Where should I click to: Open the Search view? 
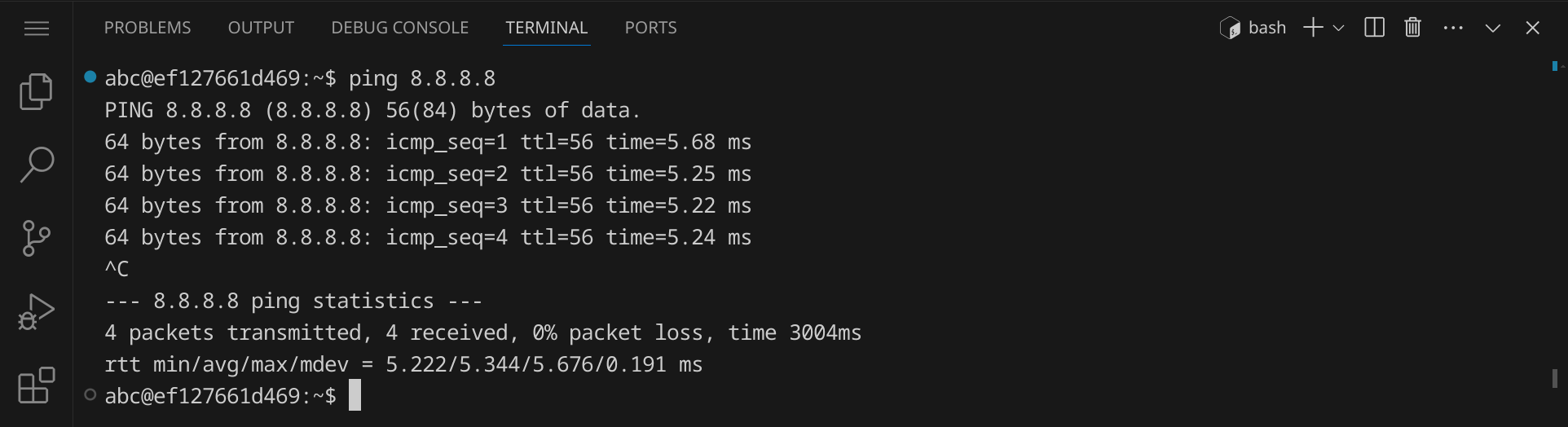tap(37, 165)
